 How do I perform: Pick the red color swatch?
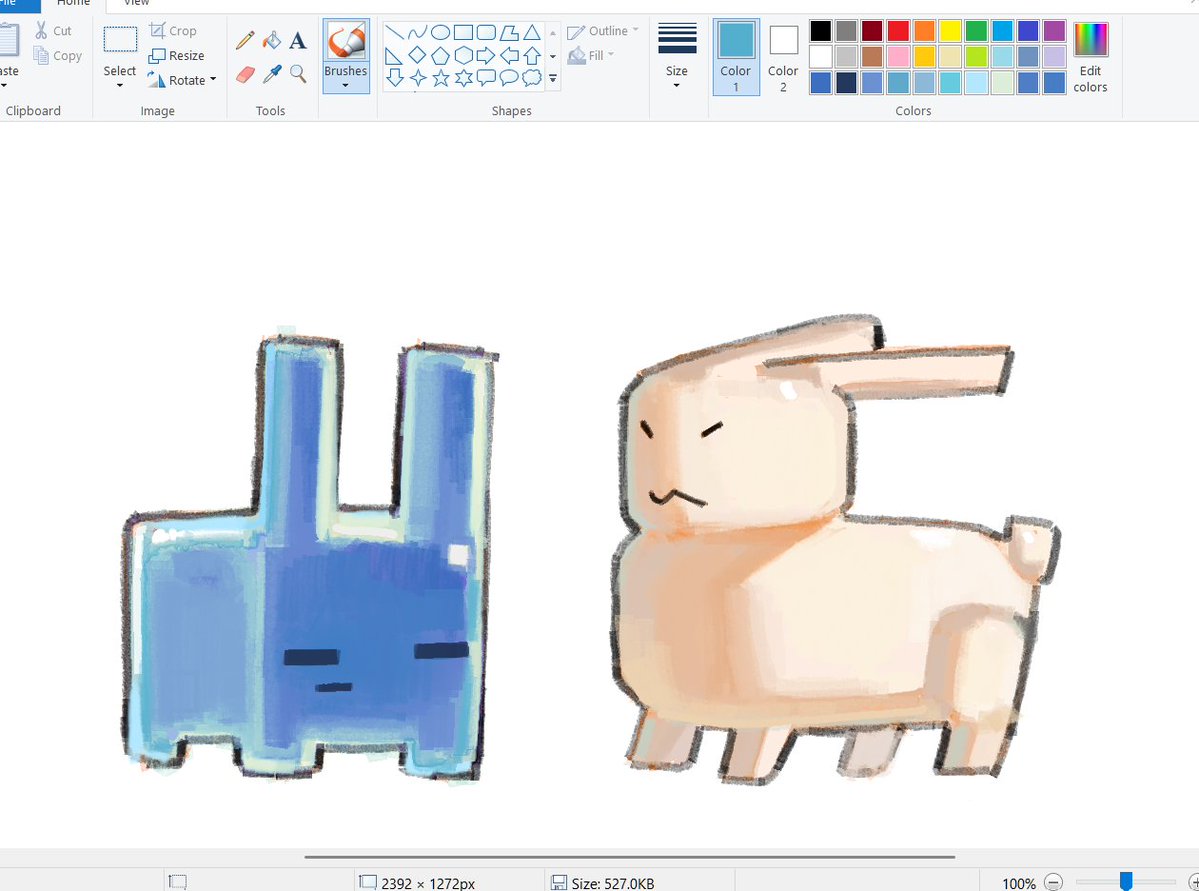[x=898, y=31]
